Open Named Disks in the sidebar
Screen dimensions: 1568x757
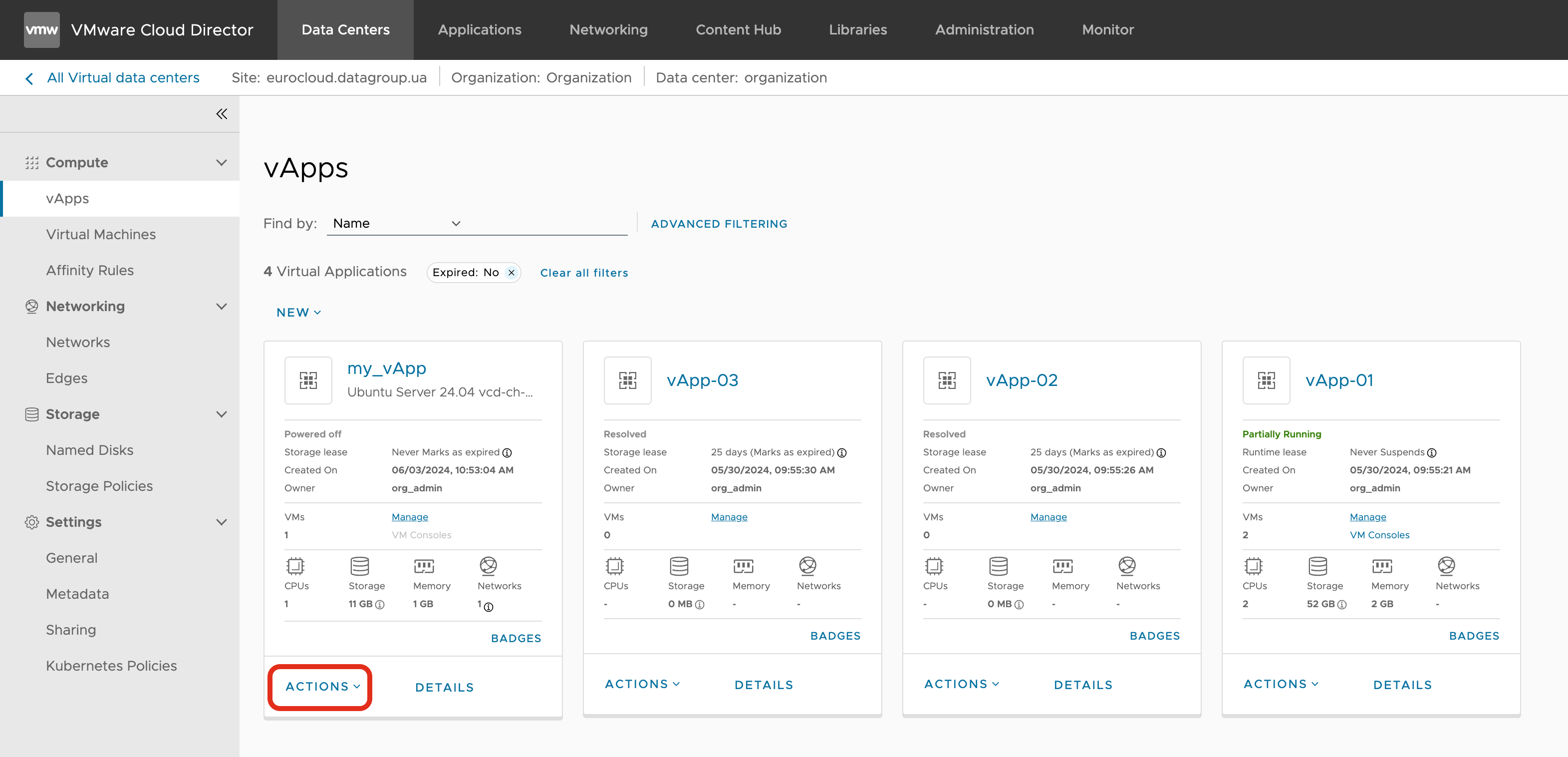click(90, 450)
